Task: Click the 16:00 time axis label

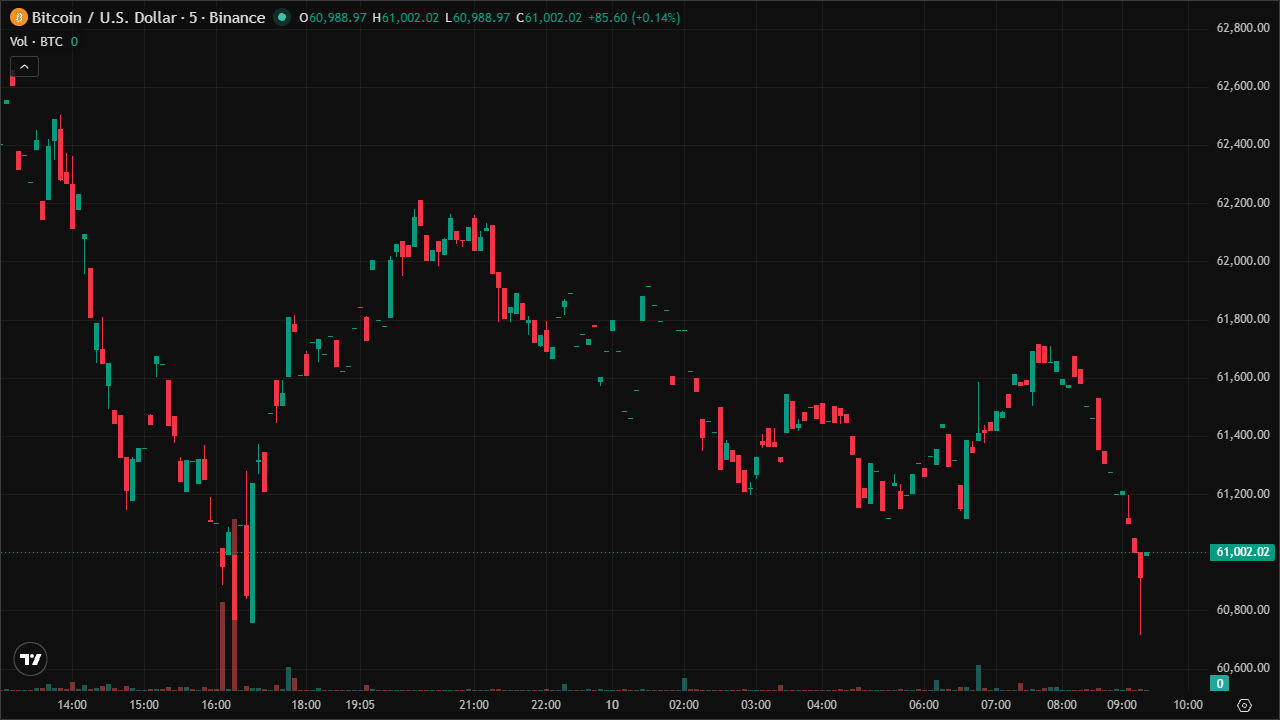Action: (216, 705)
